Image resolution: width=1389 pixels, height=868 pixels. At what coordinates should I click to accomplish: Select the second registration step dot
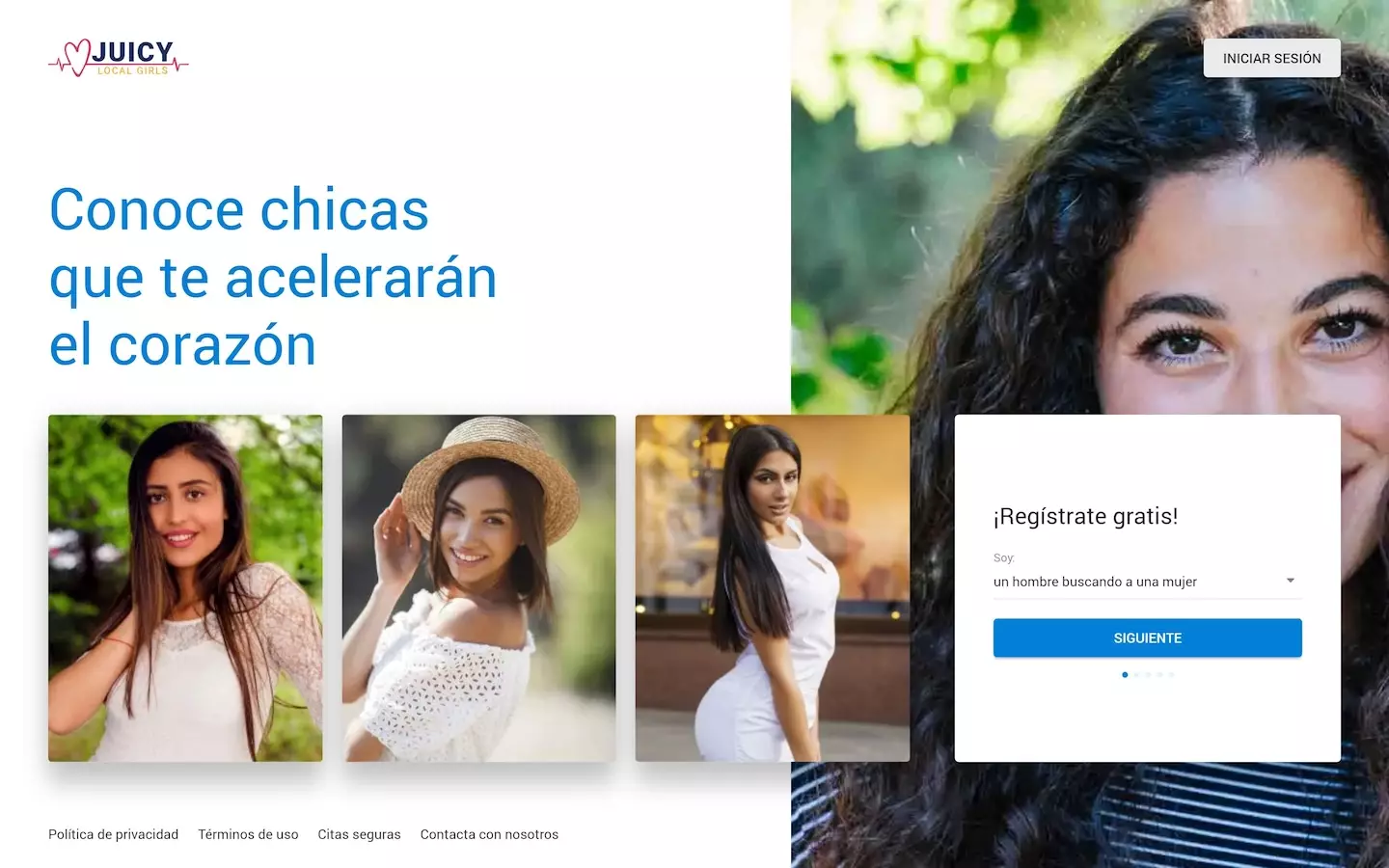tap(1136, 675)
